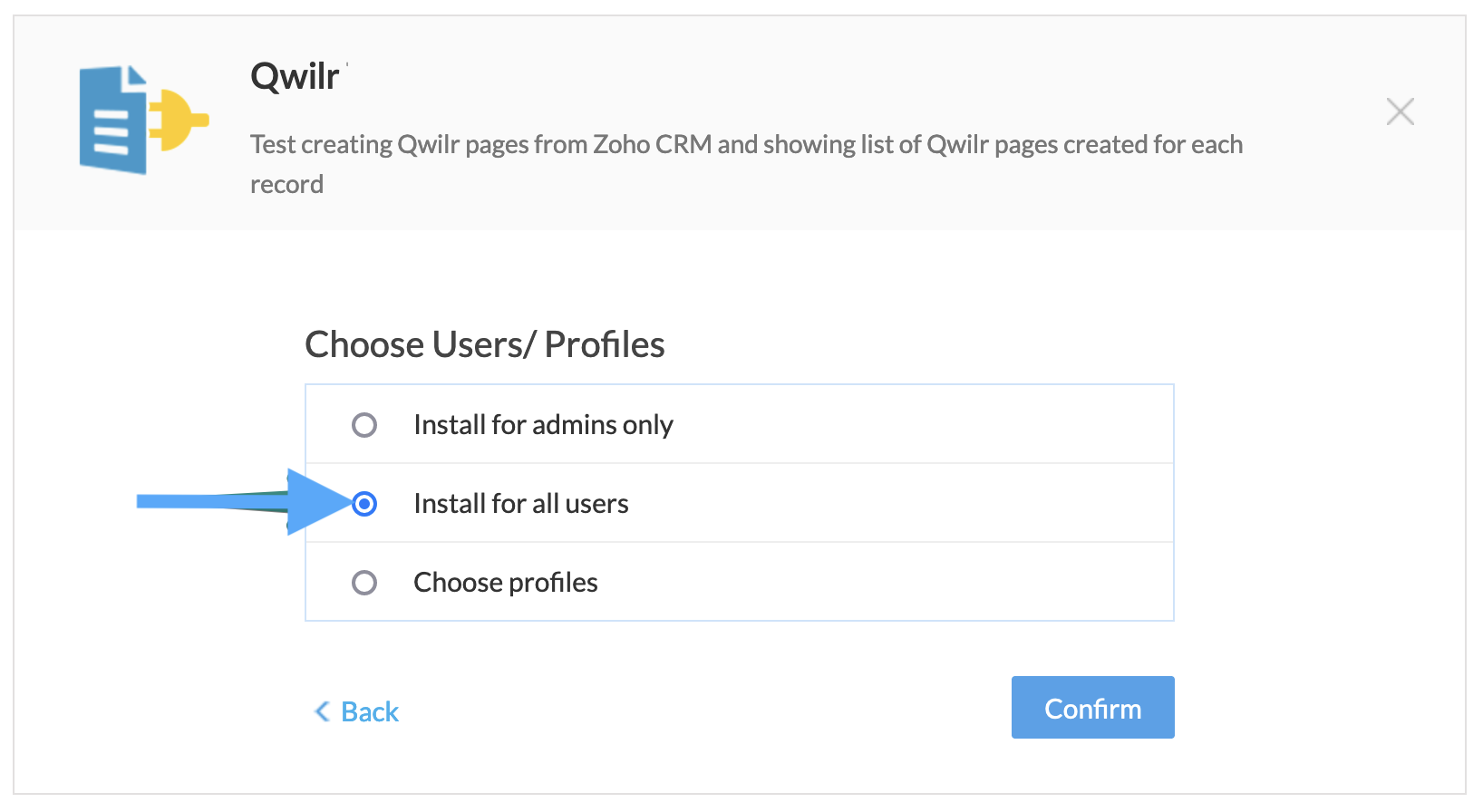
Task: Go back using the Back link
Action: point(370,712)
